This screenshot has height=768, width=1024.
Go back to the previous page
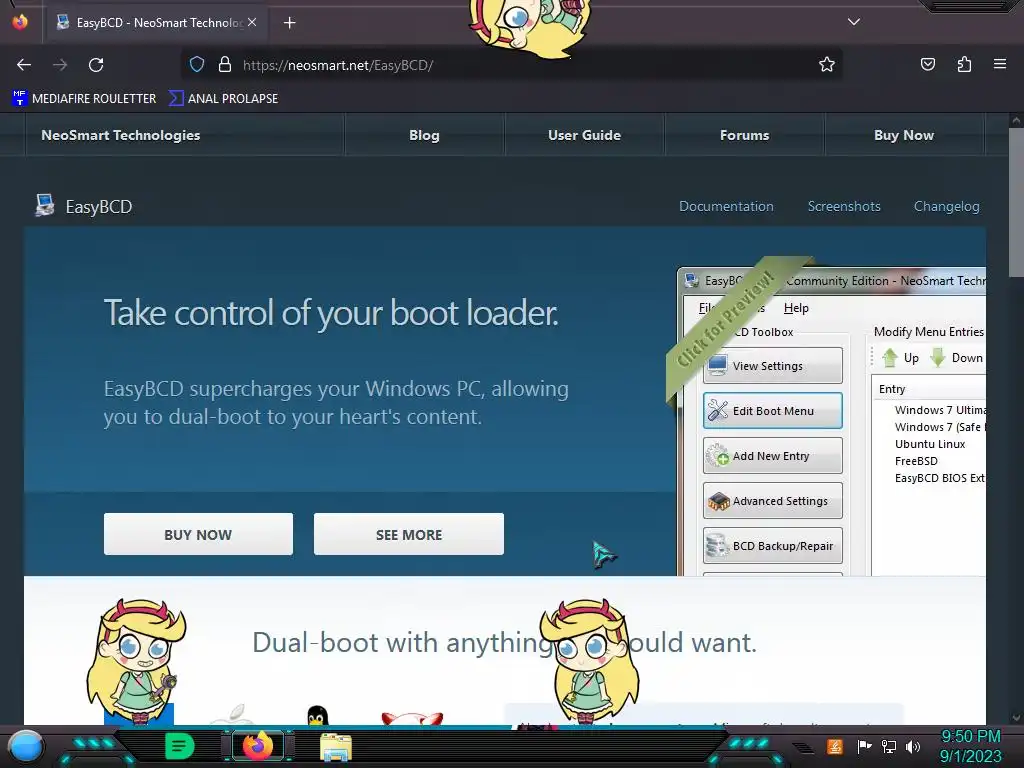click(24, 65)
